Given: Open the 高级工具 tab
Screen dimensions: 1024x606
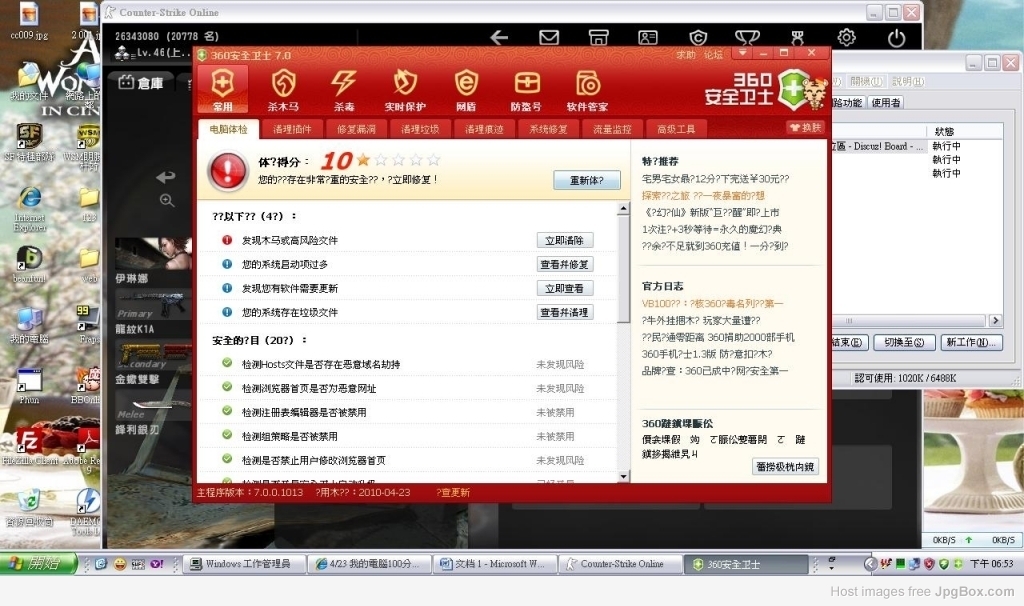Looking at the screenshot, I should tap(676, 129).
